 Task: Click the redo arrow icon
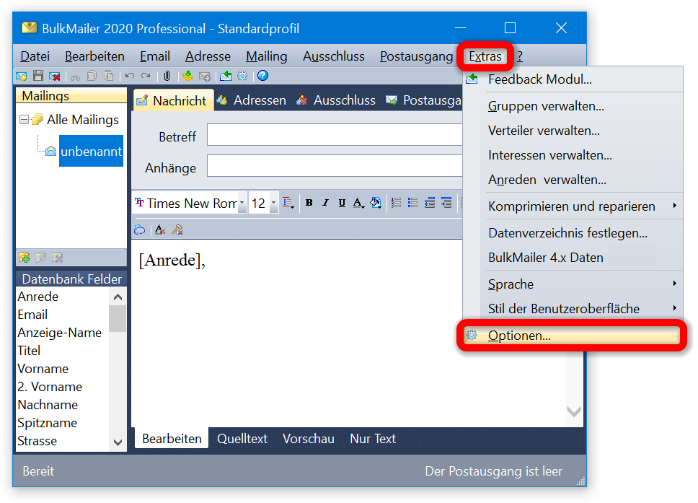(x=146, y=76)
